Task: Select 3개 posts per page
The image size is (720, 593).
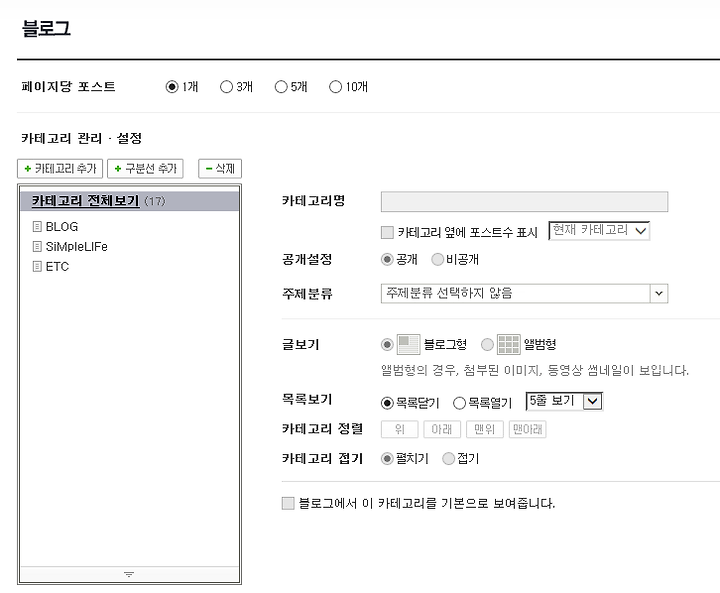Action: [226, 87]
